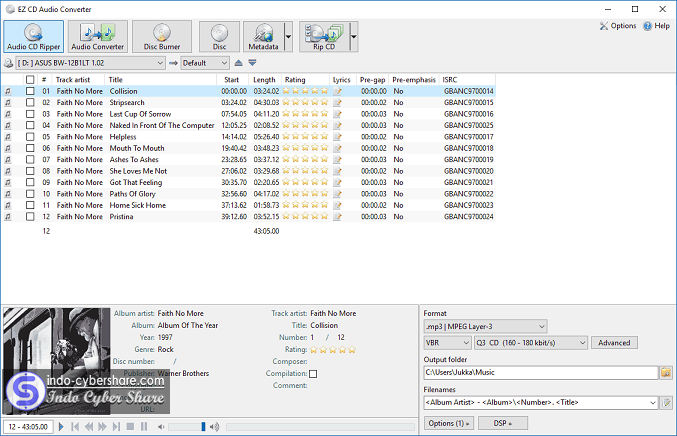The height and width of the screenshot is (436, 677).
Task: Pause playback
Action: (144, 427)
